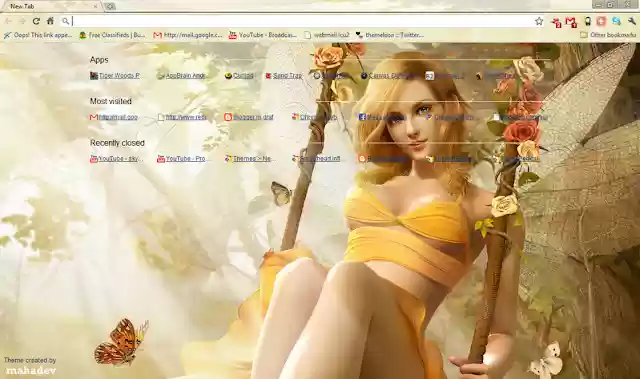The image size is (640, 379).
Task: Open most visited Facebook link
Action: tap(381, 117)
